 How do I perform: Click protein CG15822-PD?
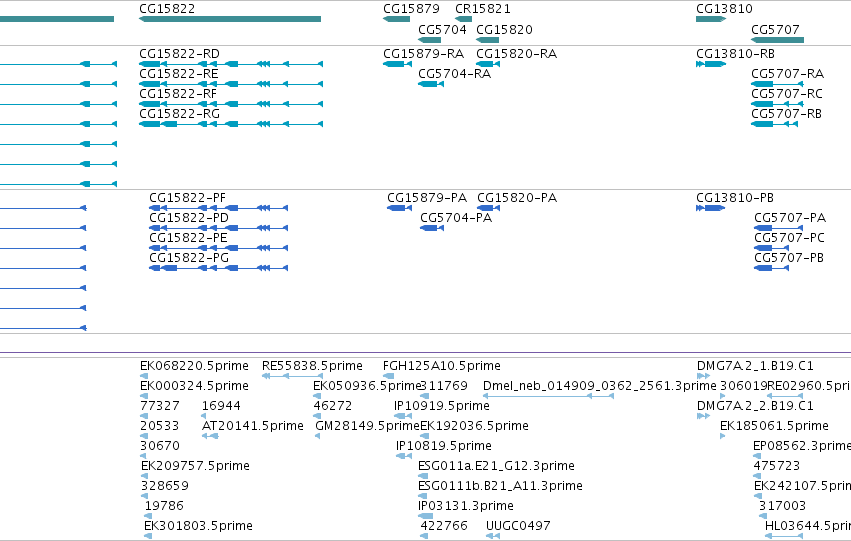(219, 228)
